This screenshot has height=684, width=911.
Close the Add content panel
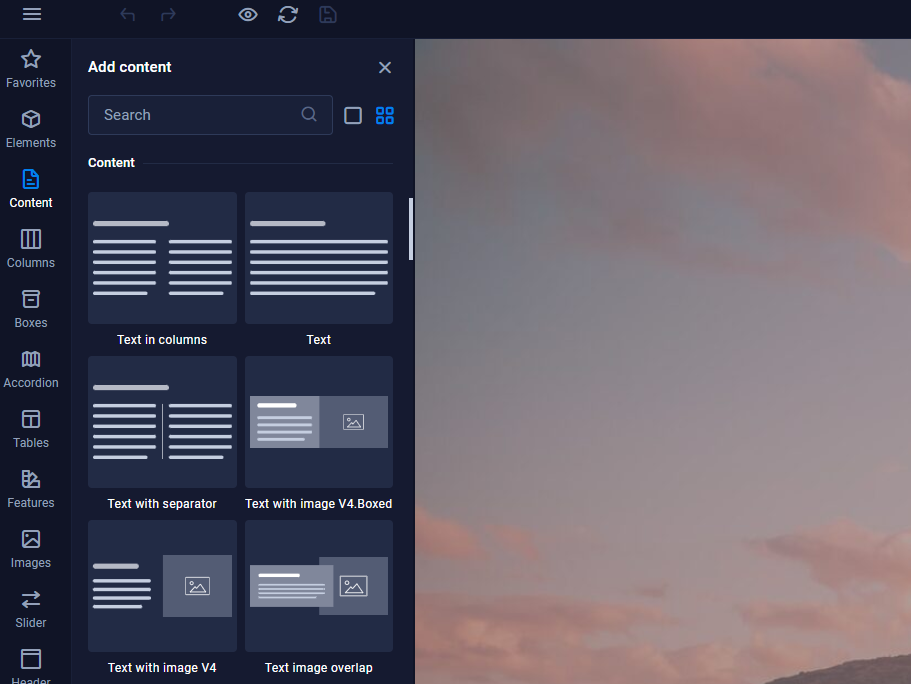coord(385,67)
